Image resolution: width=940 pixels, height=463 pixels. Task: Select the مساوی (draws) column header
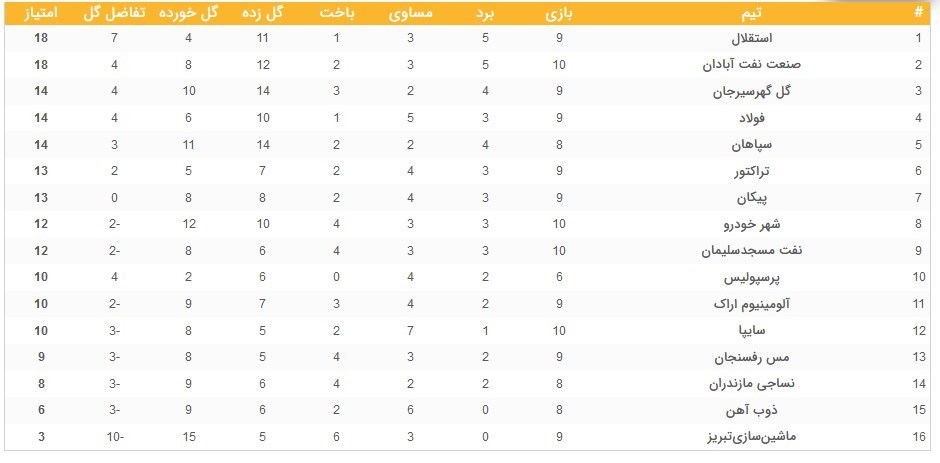point(408,13)
